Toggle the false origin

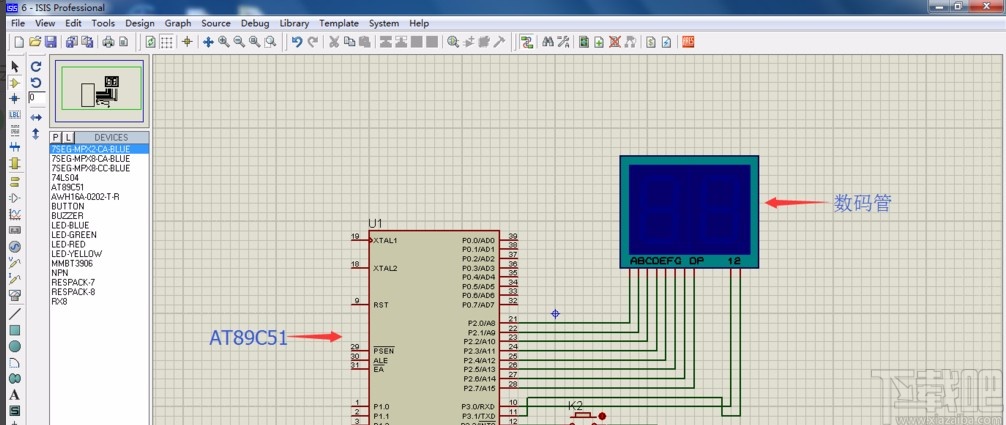187,42
